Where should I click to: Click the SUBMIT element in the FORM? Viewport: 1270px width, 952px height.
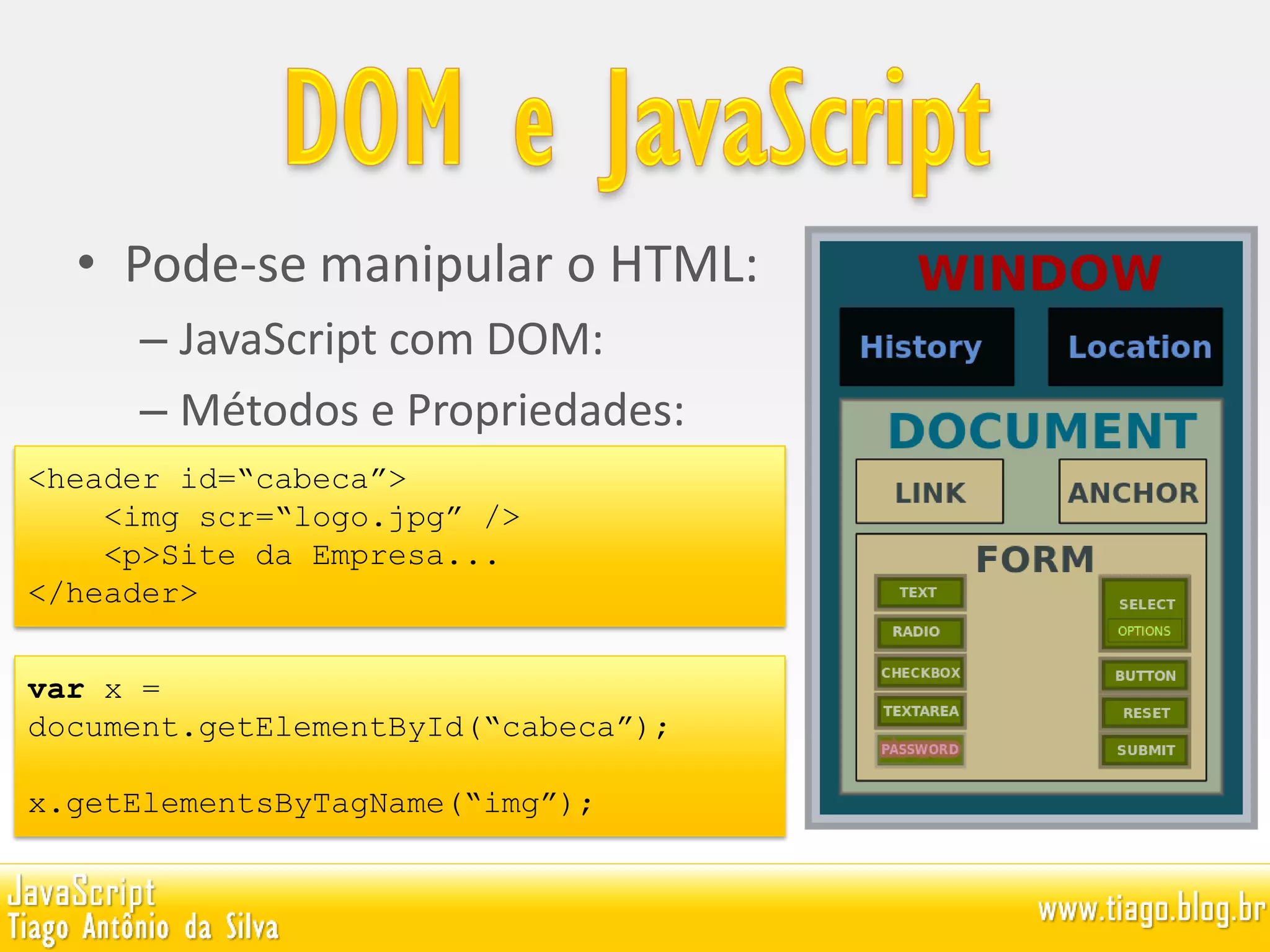(1145, 750)
